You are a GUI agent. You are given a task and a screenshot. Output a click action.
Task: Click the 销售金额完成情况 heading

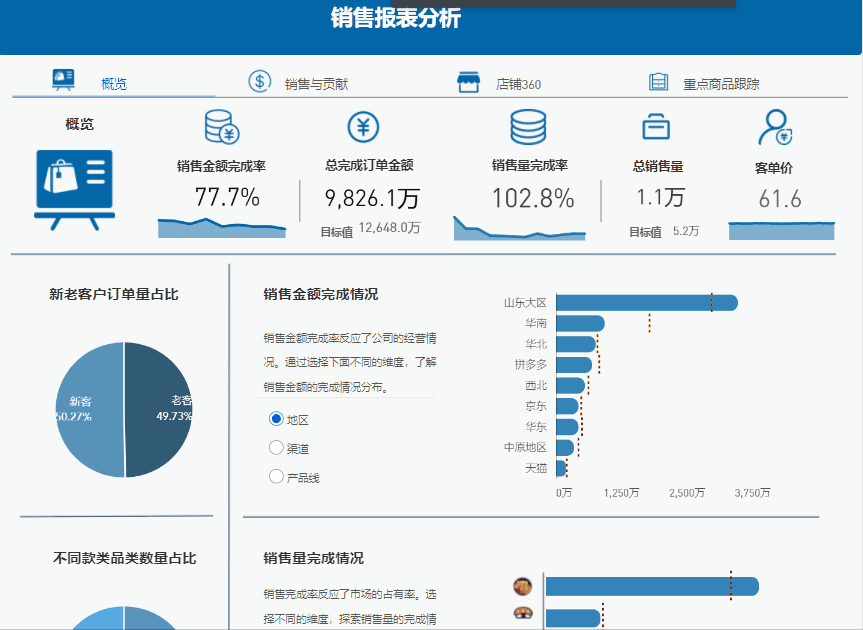[321, 294]
